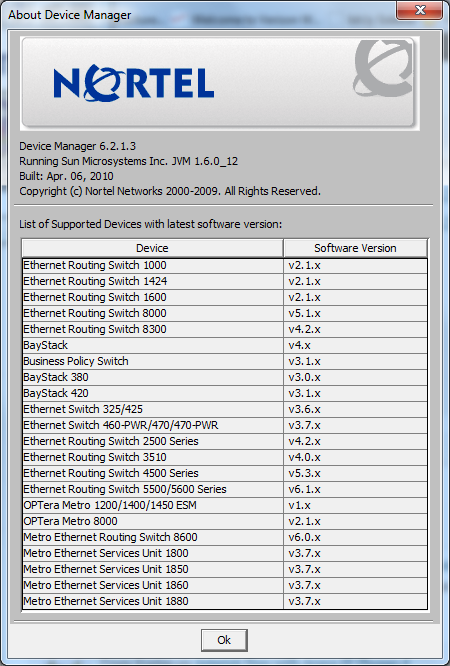This screenshot has height=666, width=450.
Task: Click the Nortel logo banner
Action: tap(219, 83)
